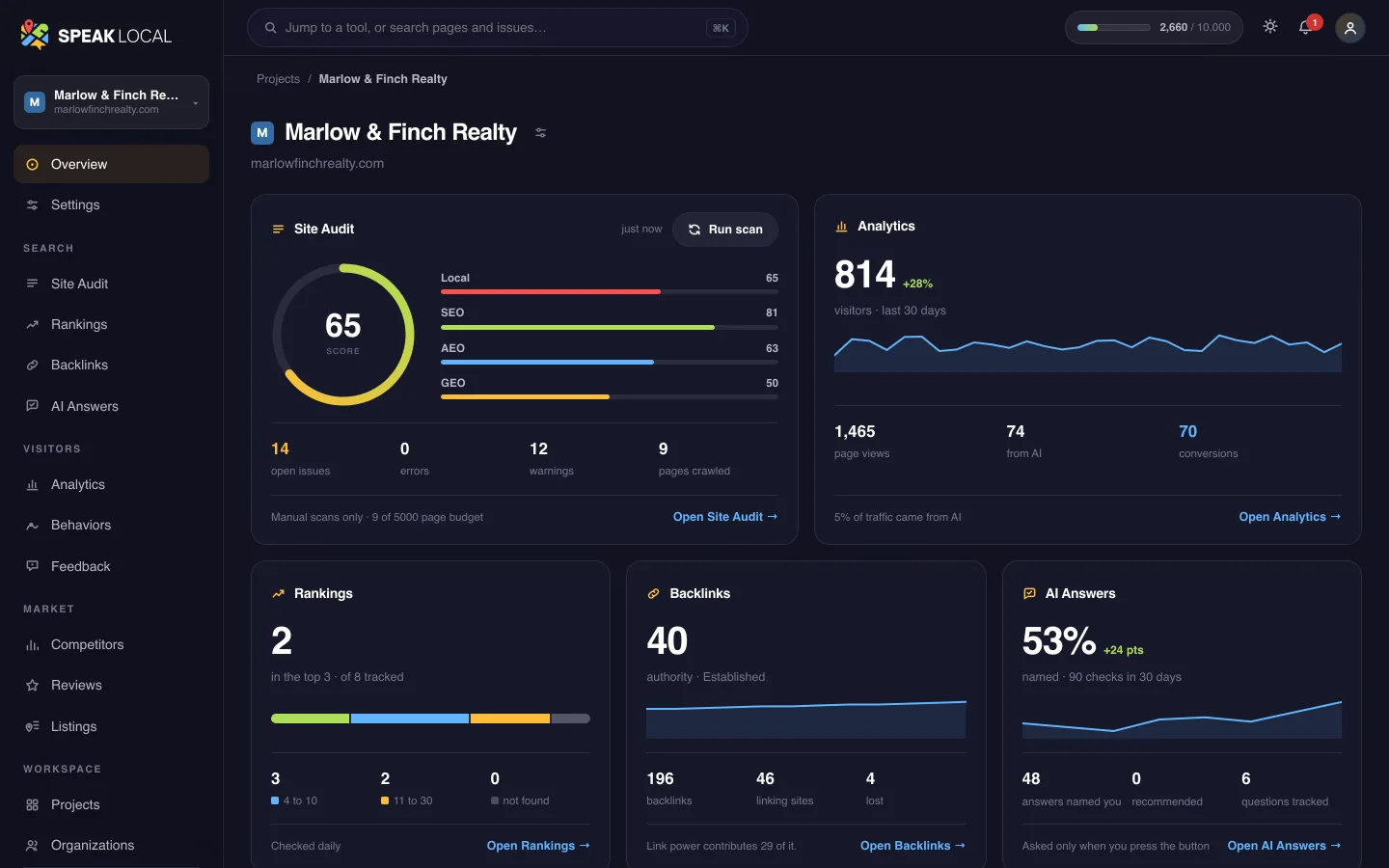Click the 65 score circular gauge
1389x868 pixels.
pyautogui.click(x=343, y=334)
